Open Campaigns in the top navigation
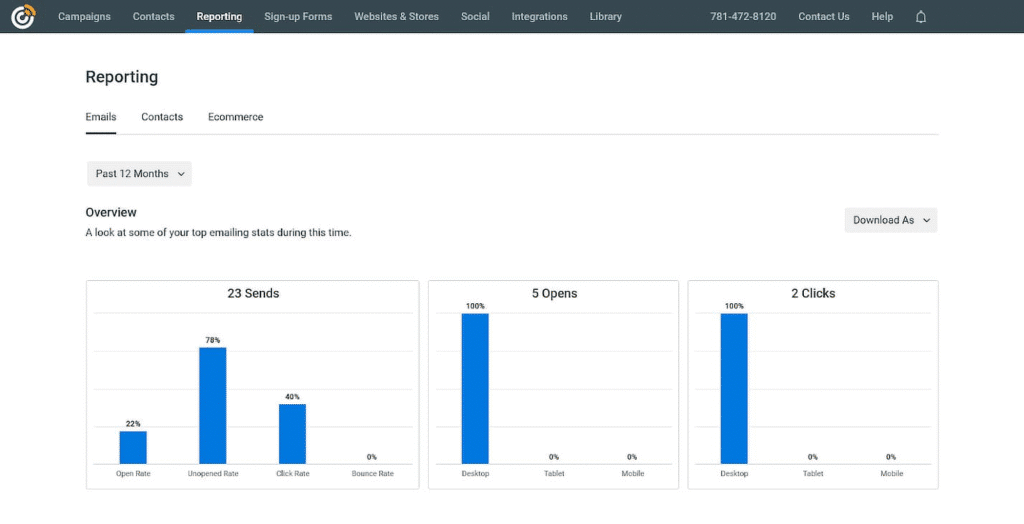 (x=84, y=16)
